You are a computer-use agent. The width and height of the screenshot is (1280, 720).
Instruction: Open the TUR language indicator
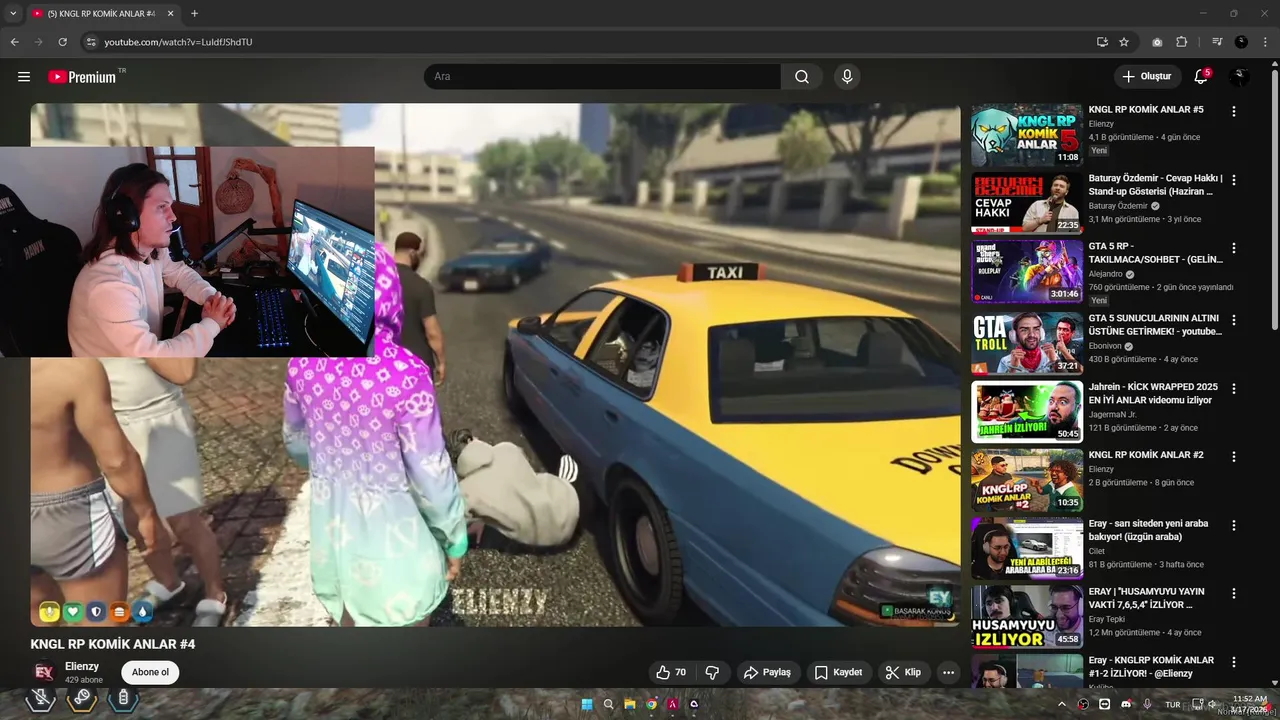pyautogui.click(x=1173, y=704)
